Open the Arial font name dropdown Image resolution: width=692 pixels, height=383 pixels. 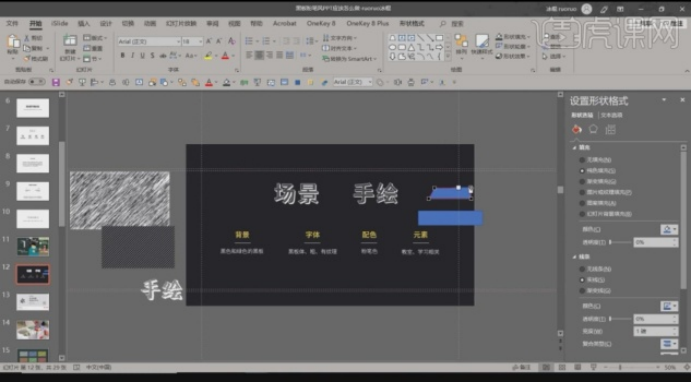point(178,41)
